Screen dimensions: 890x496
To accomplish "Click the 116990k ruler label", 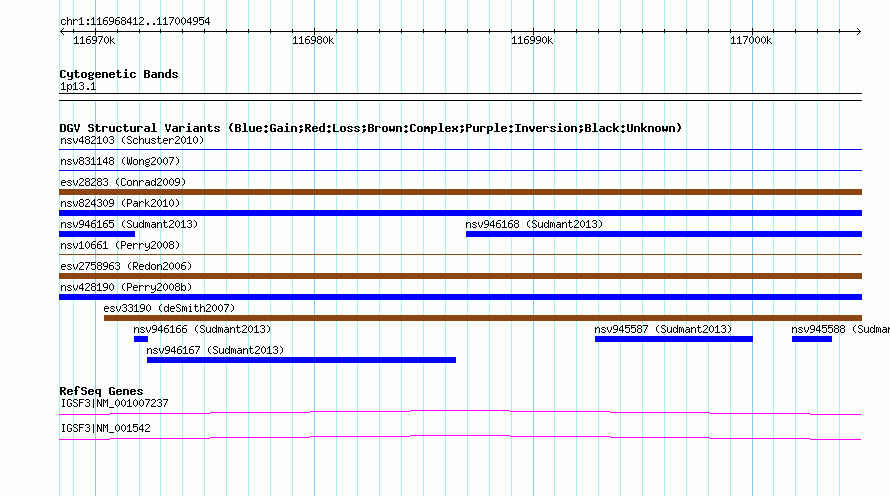I will pyautogui.click(x=532, y=40).
